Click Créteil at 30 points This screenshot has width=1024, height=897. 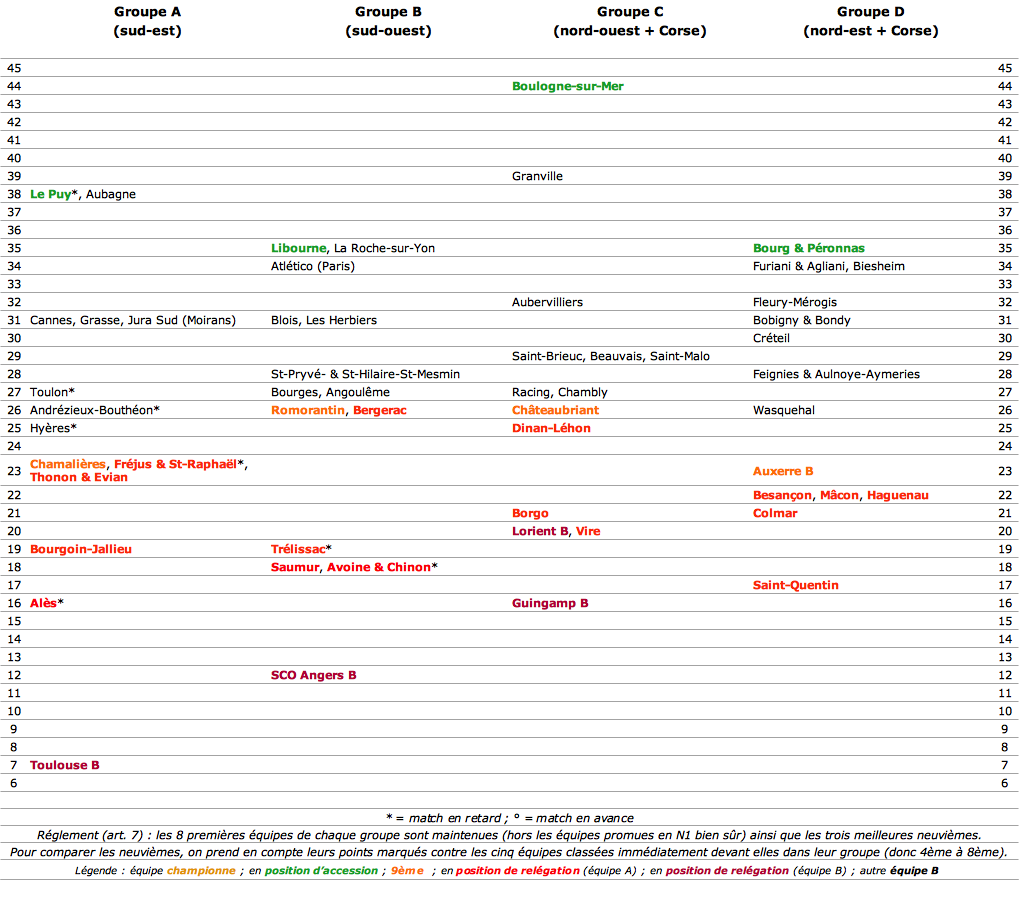tap(771, 338)
